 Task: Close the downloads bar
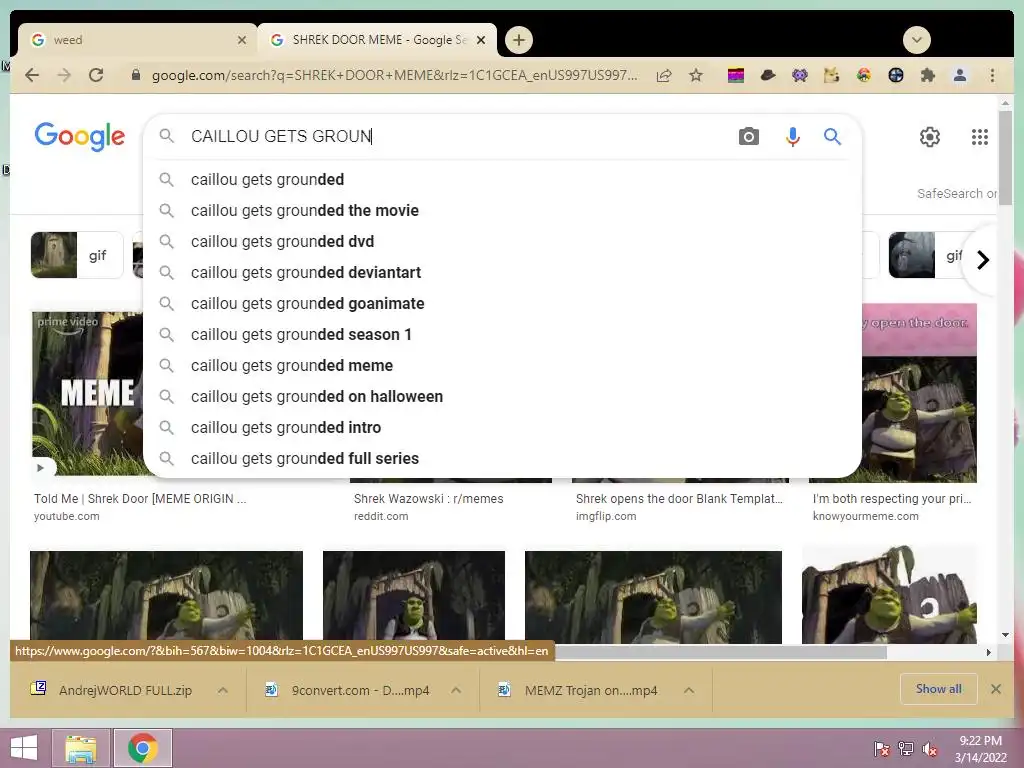tap(995, 689)
